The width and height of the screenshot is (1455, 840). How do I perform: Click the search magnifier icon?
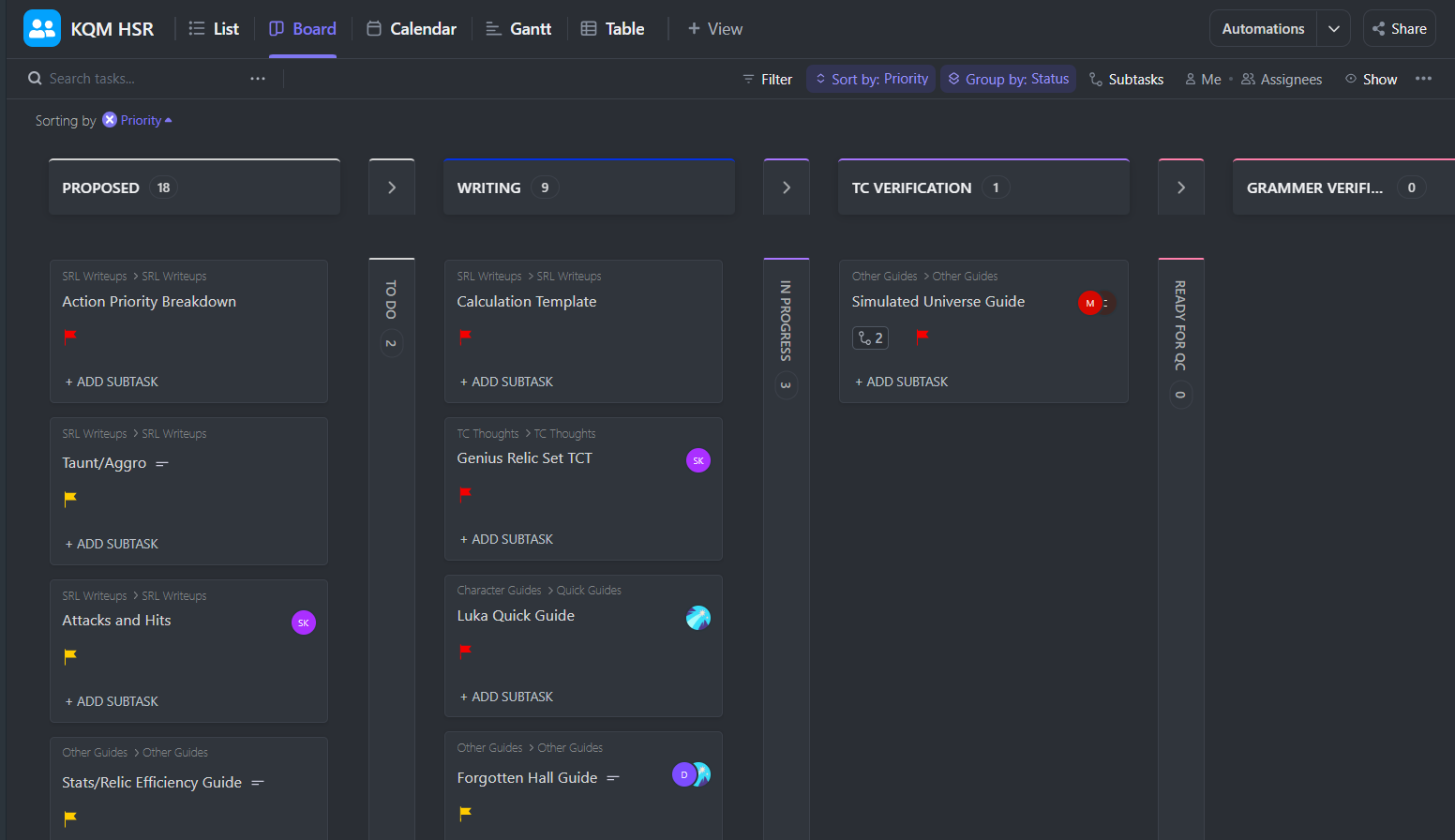coord(34,78)
